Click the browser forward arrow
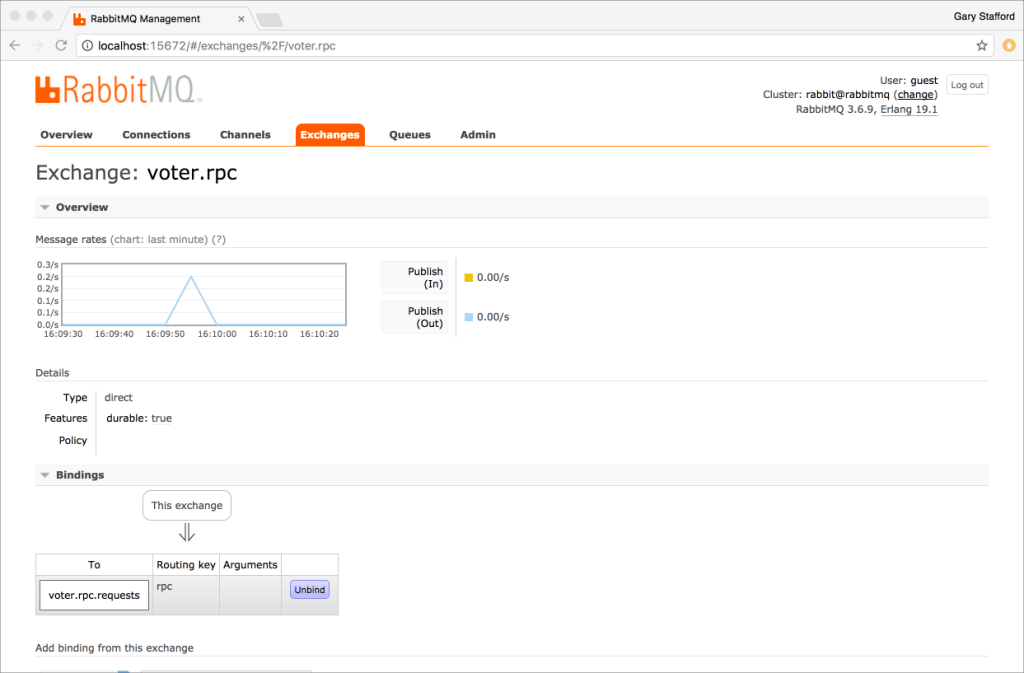This screenshot has width=1024, height=673. coord(38,45)
